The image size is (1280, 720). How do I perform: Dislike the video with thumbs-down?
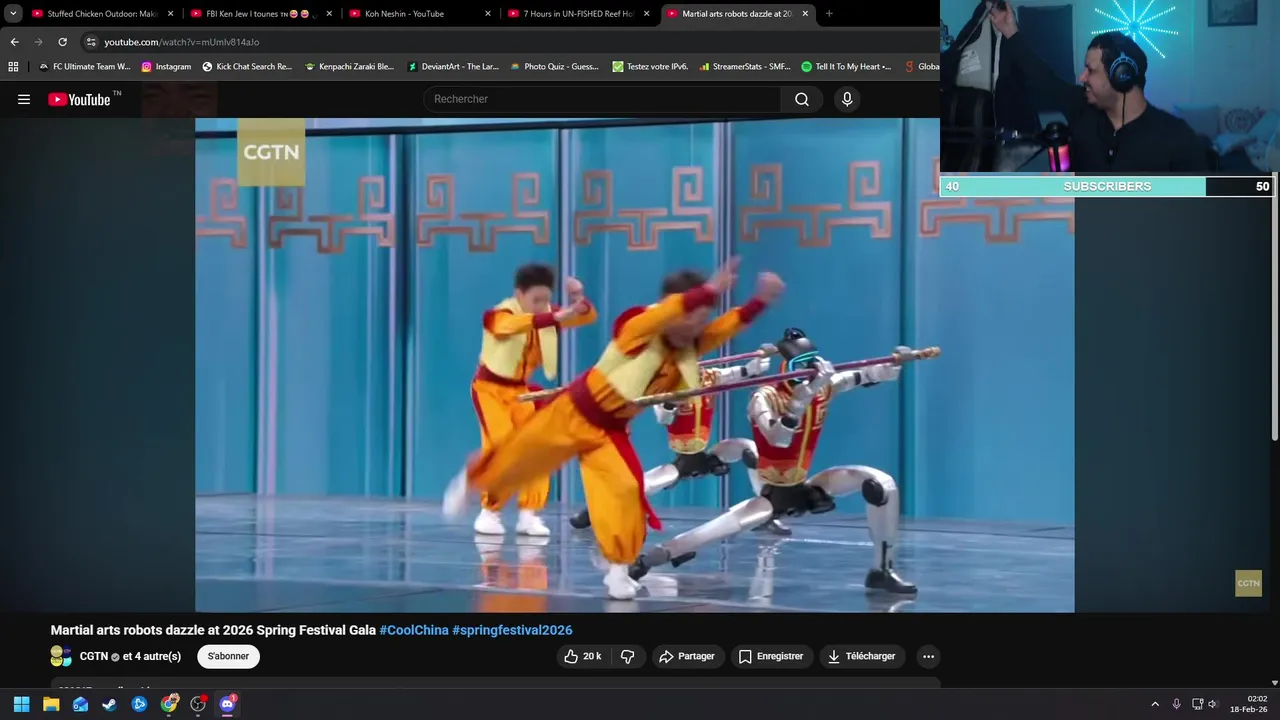[x=628, y=656]
